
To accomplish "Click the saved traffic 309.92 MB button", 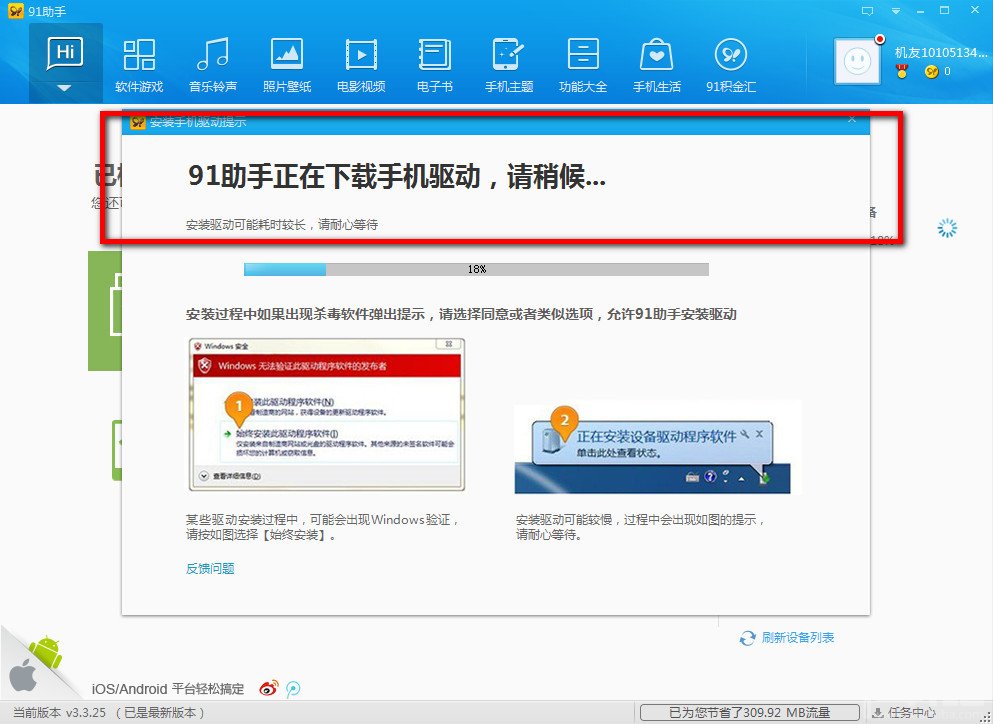I will (750, 713).
